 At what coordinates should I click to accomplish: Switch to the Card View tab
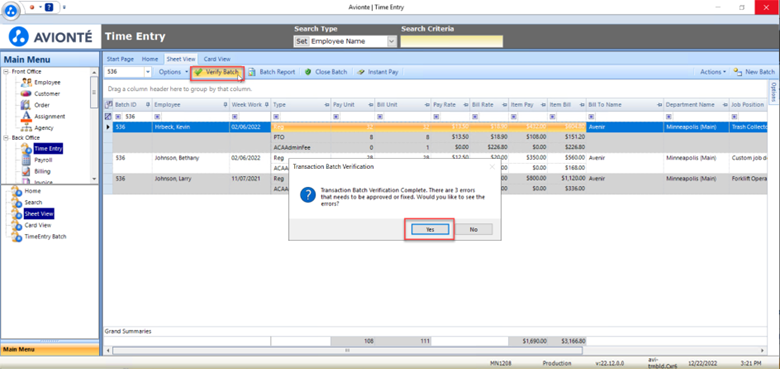[x=217, y=59]
